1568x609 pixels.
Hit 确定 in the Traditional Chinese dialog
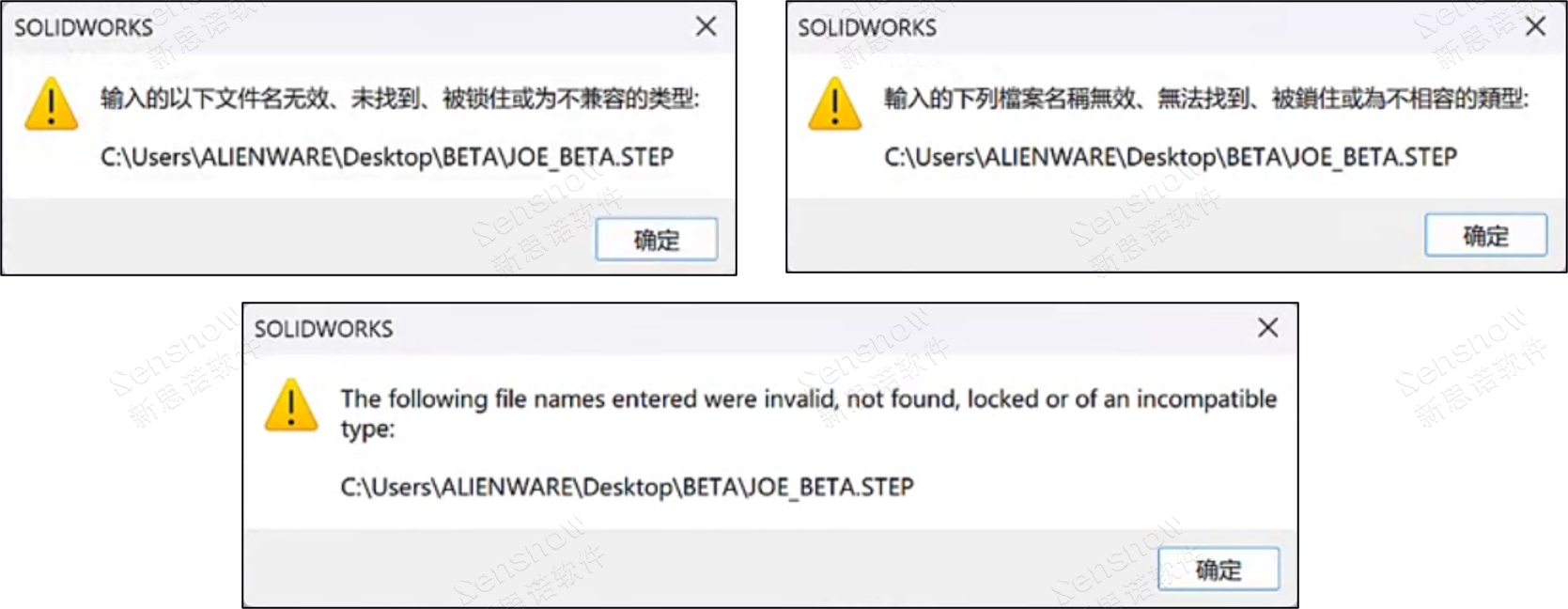click(1485, 235)
